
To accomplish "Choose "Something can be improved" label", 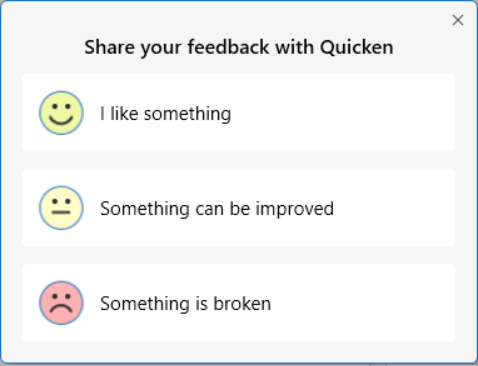I will [217, 209].
